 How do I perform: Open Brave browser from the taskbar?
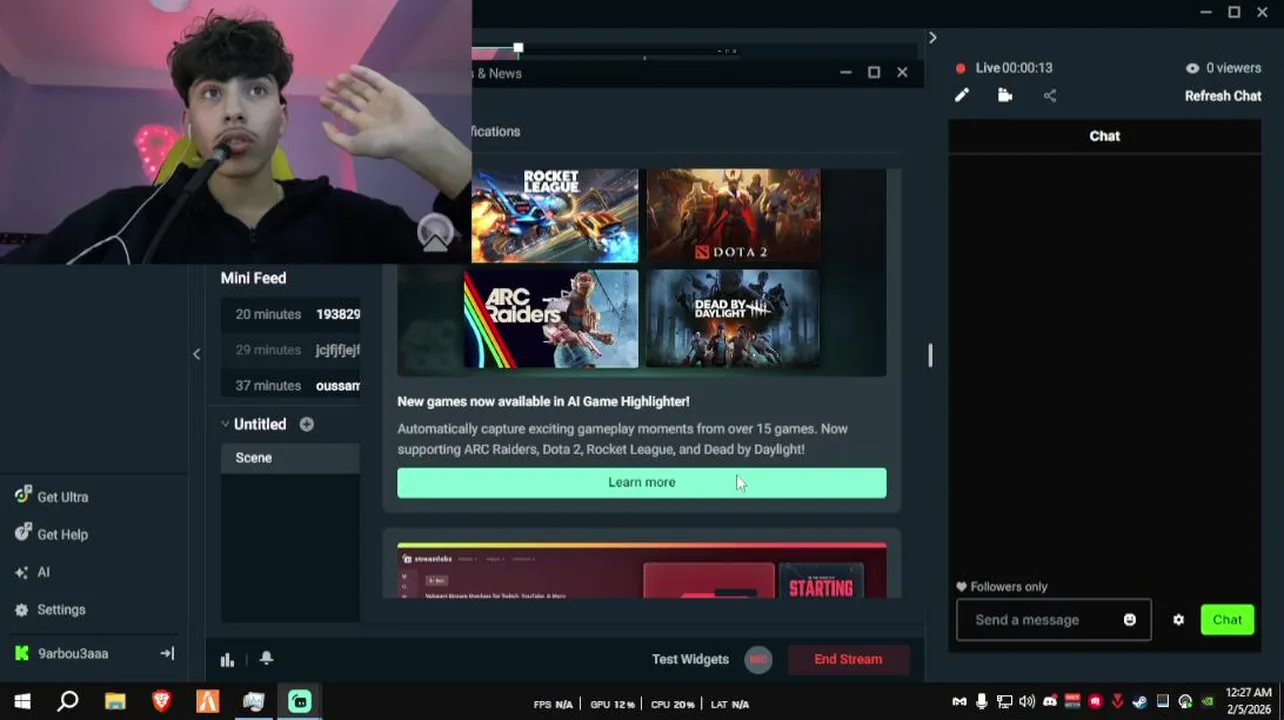(161, 702)
